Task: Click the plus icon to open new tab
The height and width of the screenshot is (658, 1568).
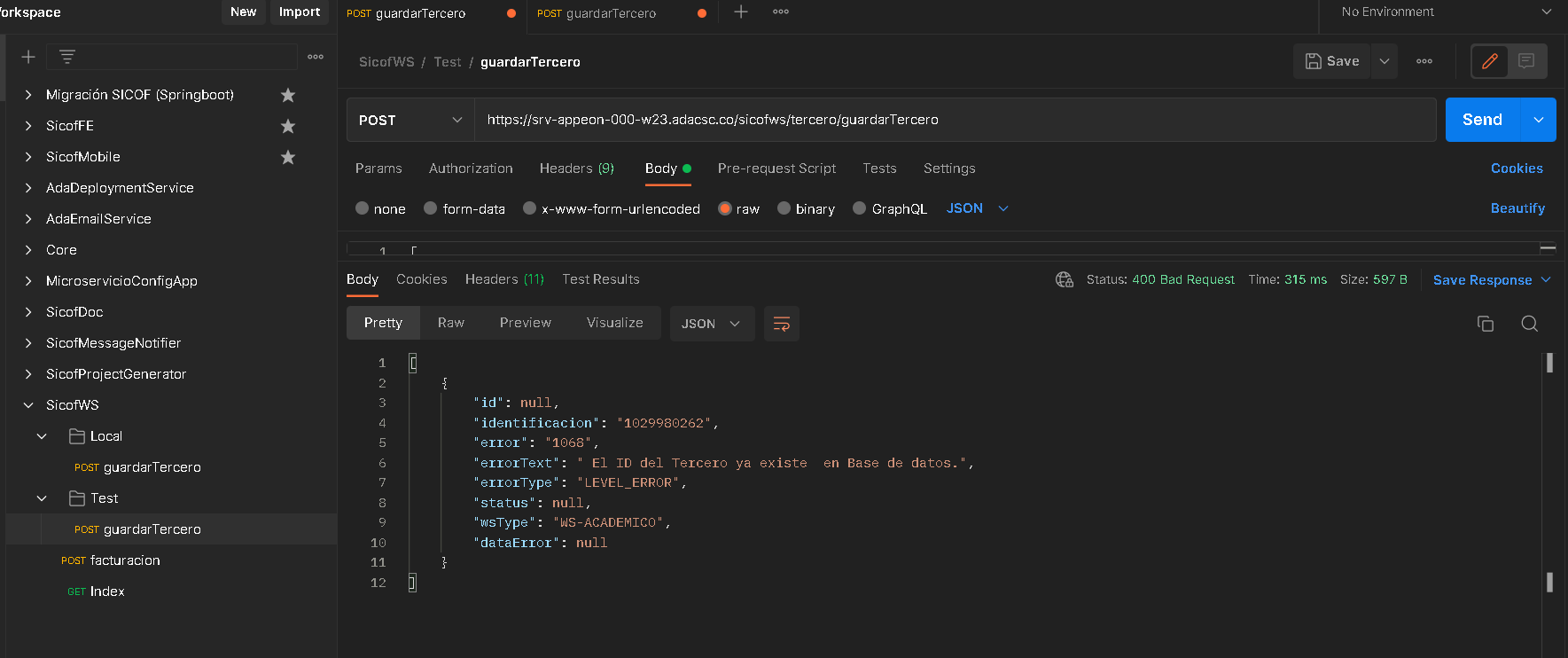Action: pos(741,12)
